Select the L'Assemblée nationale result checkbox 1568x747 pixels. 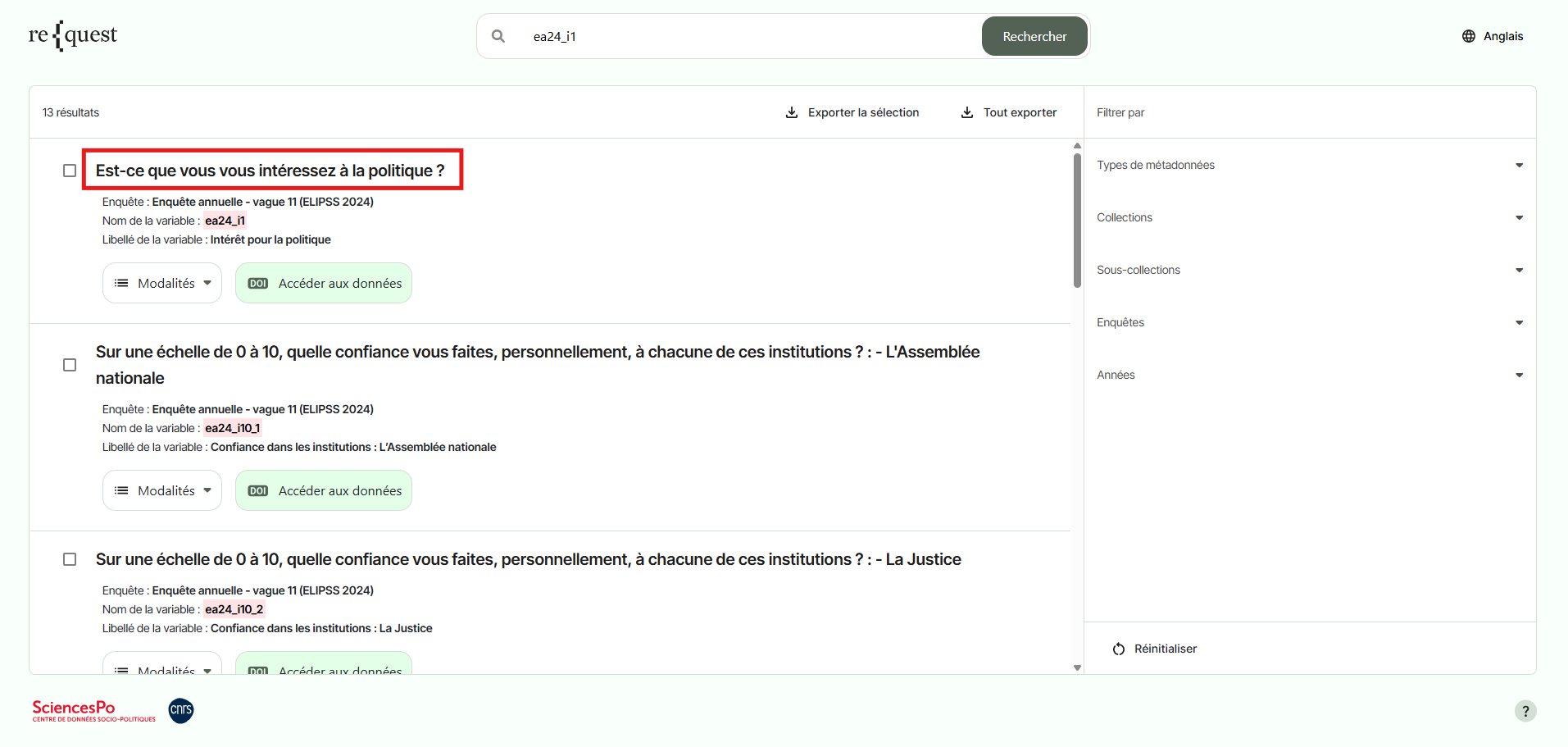(70, 365)
